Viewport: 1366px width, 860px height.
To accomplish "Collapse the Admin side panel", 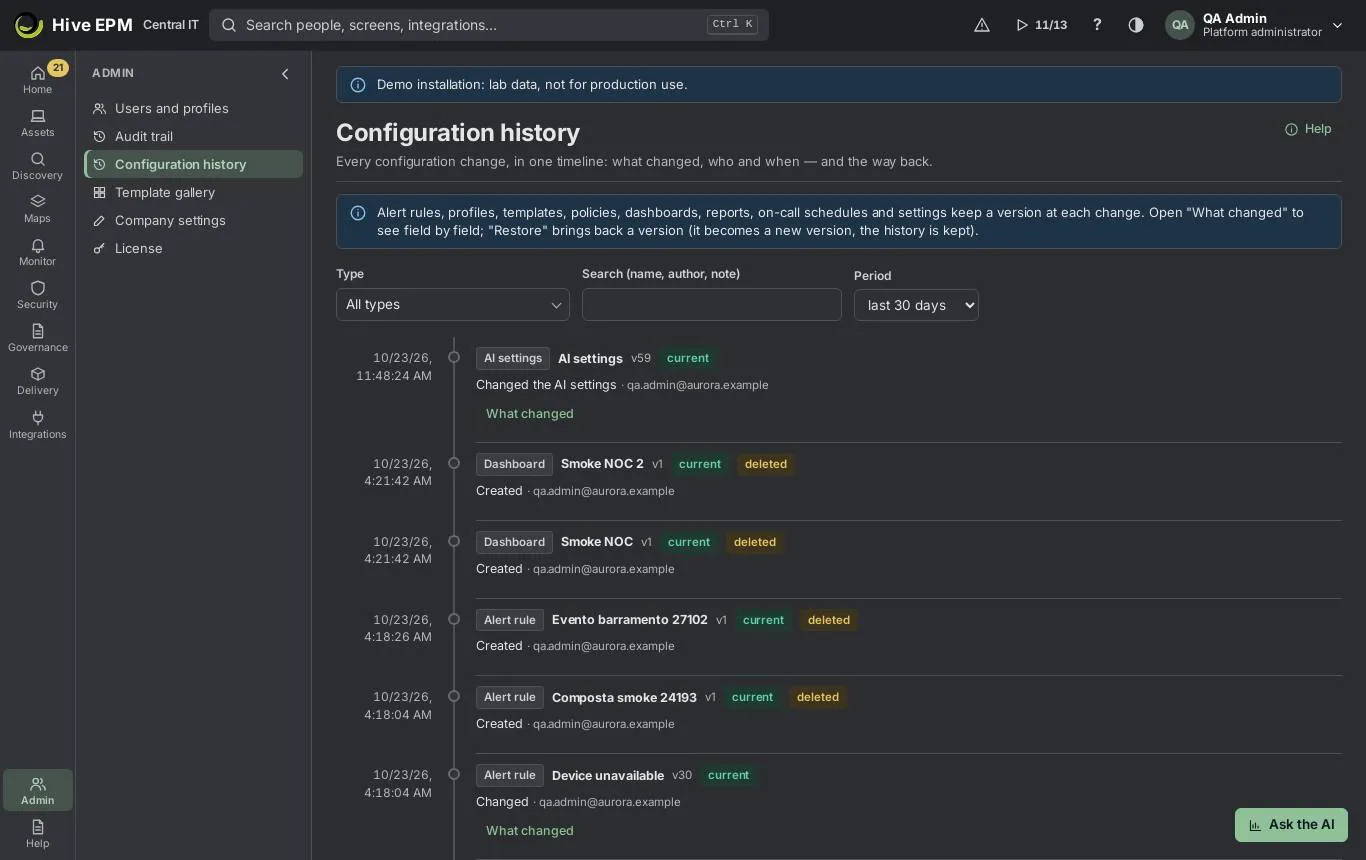I will tap(285, 74).
